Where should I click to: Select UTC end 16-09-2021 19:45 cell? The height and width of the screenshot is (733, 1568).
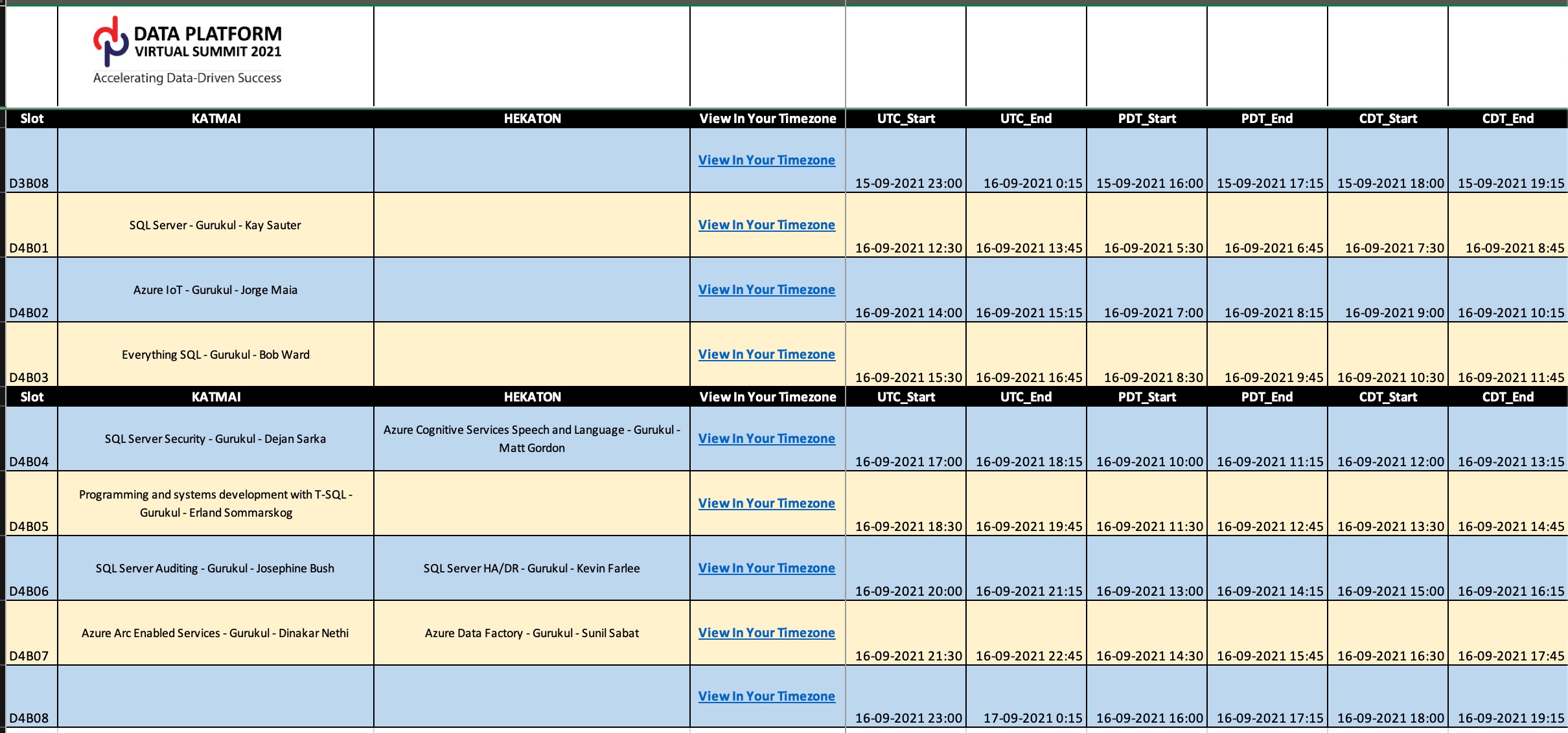click(x=1026, y=503)
